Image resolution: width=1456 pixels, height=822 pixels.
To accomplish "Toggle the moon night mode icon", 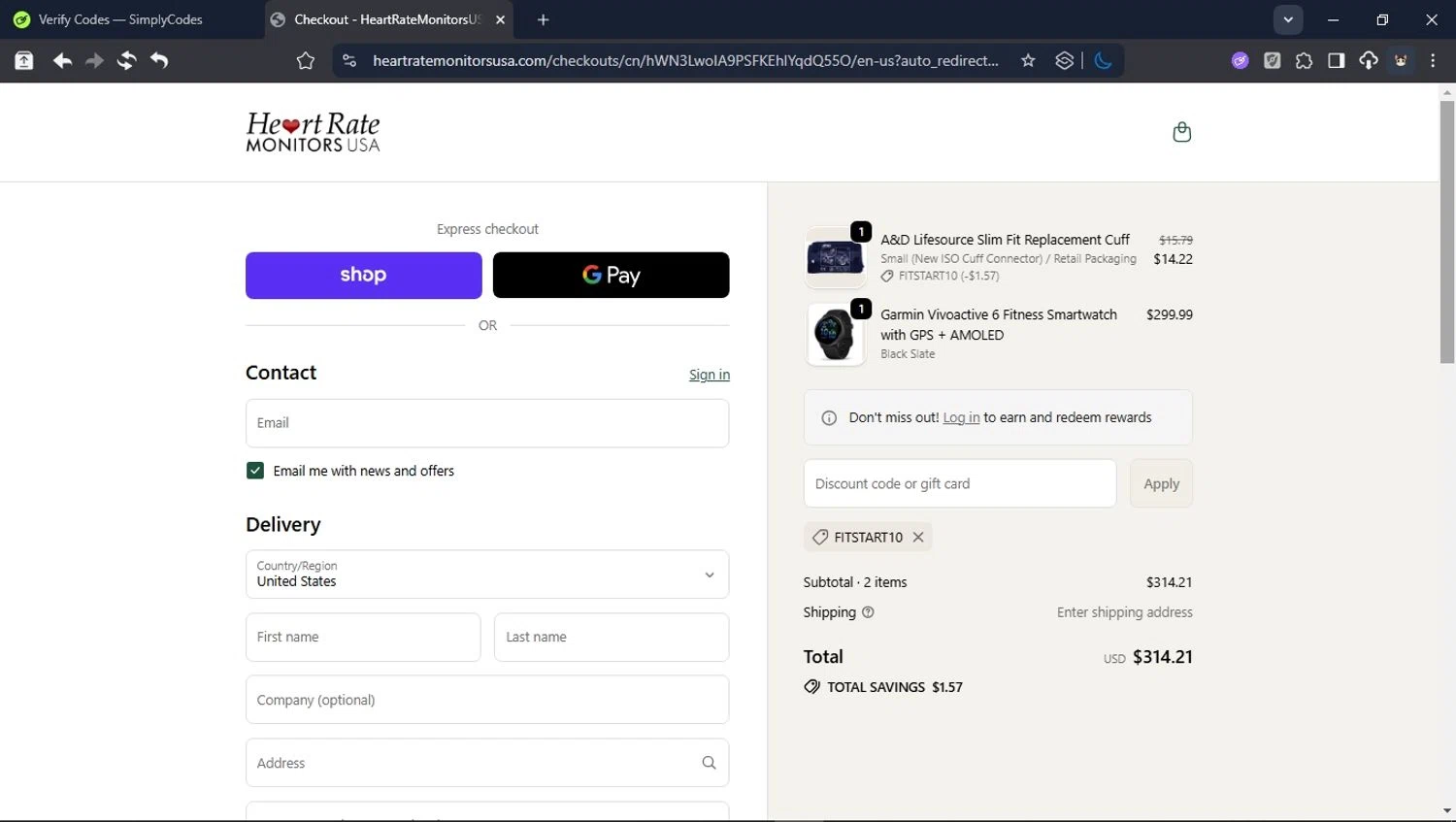I will (1103, 61).
